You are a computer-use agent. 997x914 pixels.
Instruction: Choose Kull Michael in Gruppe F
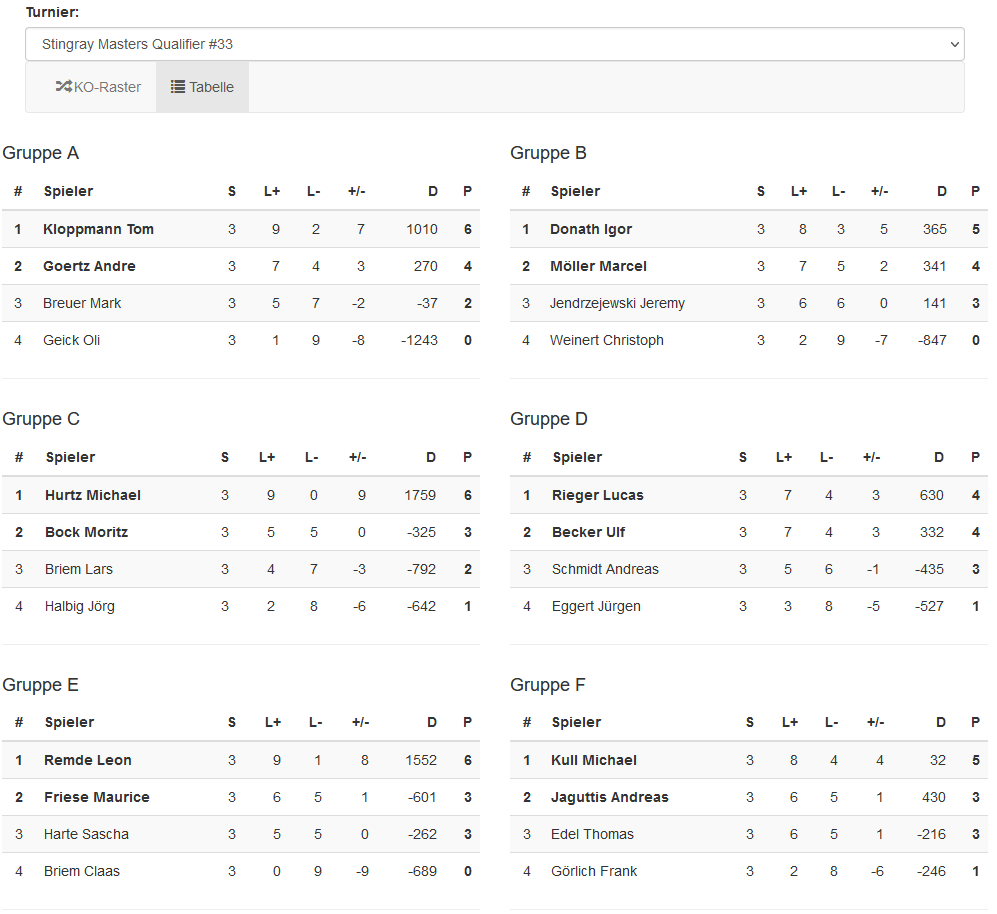tap(593, 760)
